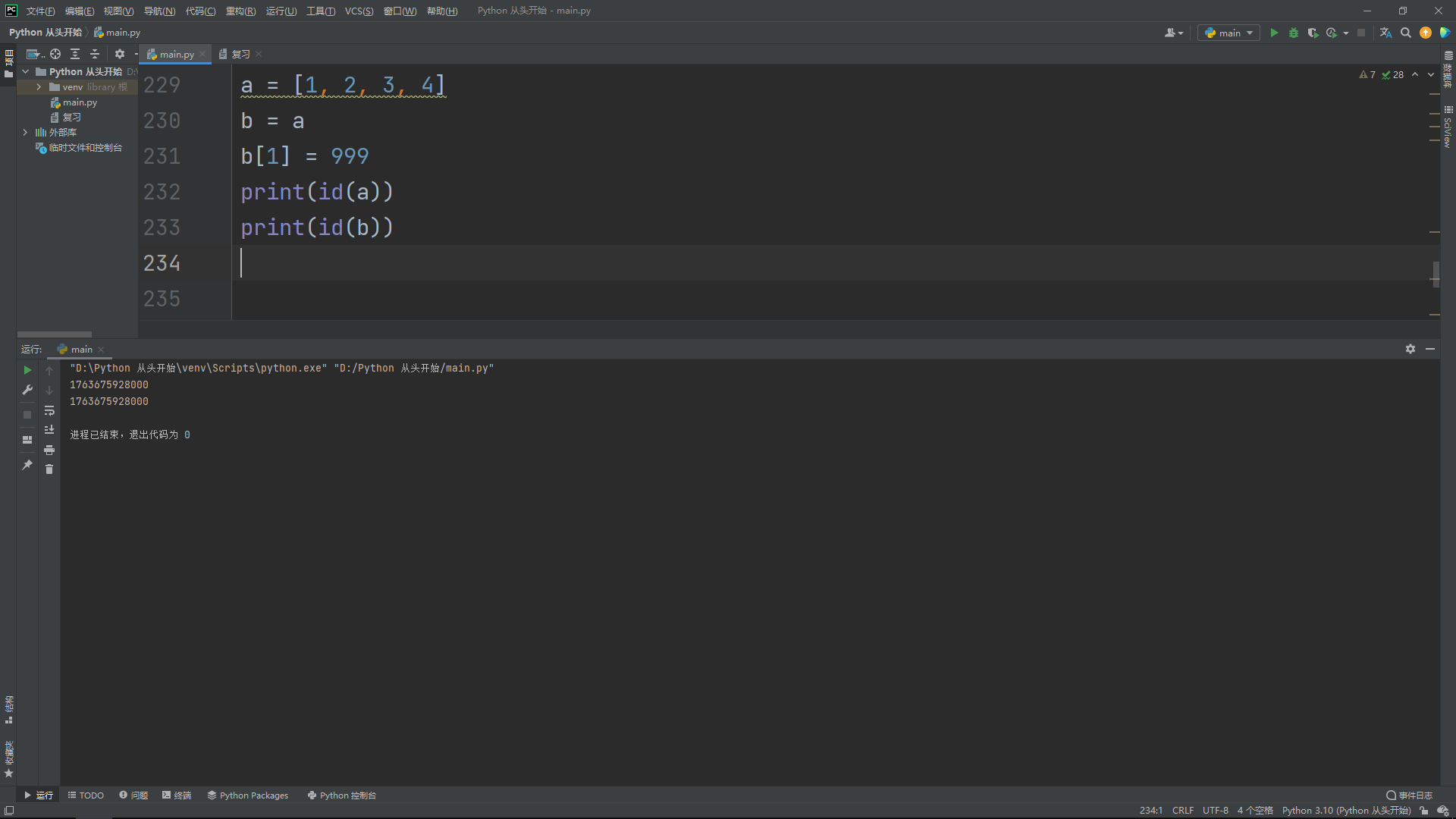Click the project tree horizontal scrollbar
The width and height of the screenshot is (1456, 819).
pyautogui.click(x=55, y=334)
